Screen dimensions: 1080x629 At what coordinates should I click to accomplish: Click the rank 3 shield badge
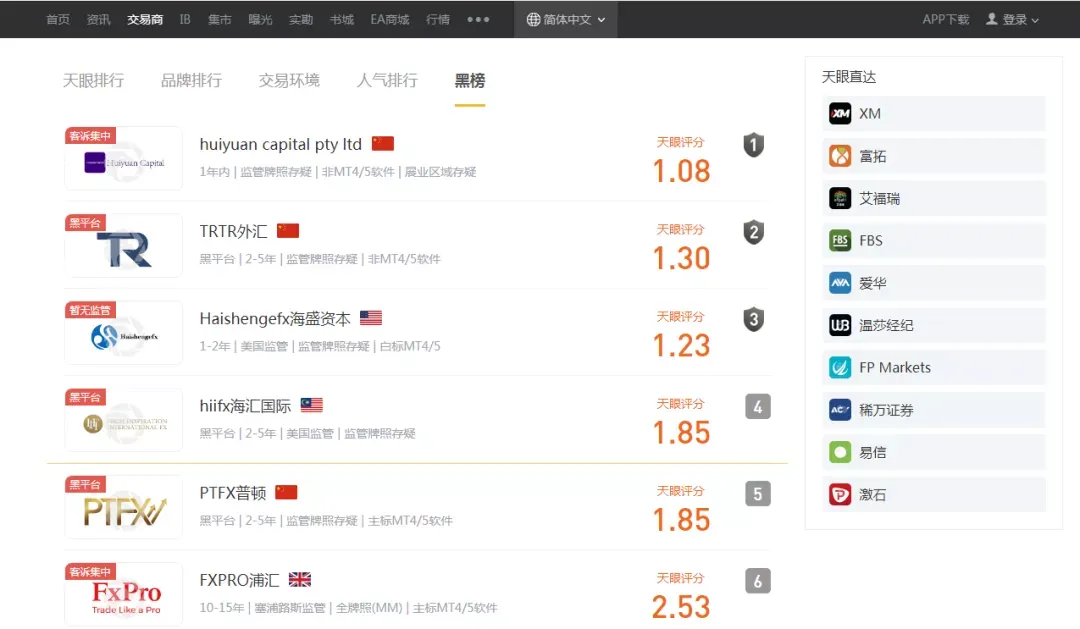[x=754, y=319]
